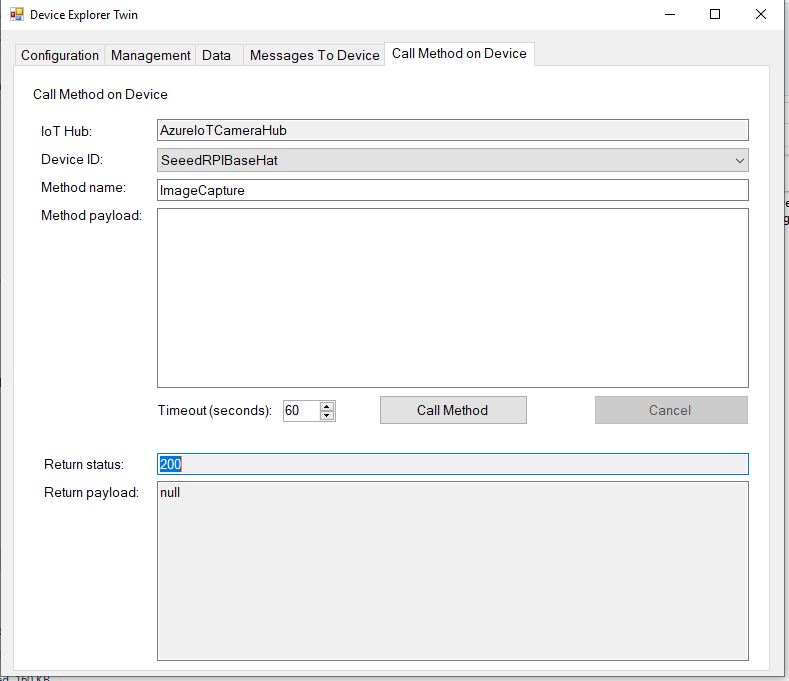789x681 pixels.
Task: Increase timeout with the up arrow
Action: pos(327,406)
